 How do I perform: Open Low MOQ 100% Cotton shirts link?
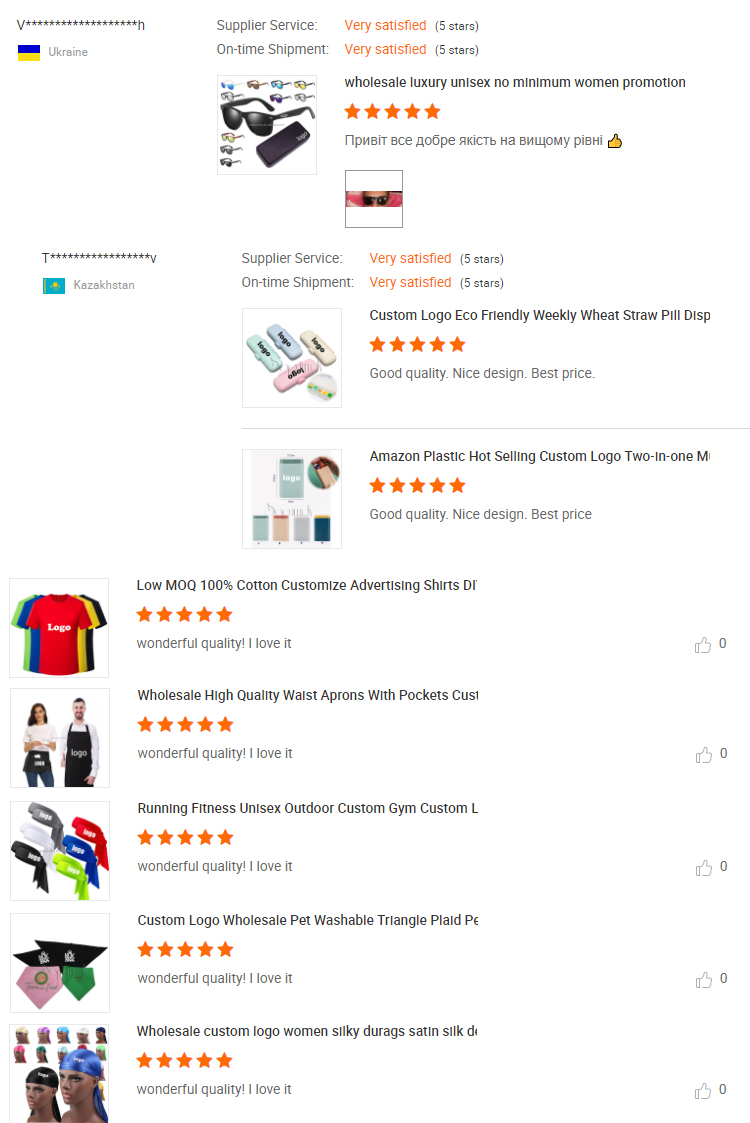pos(307,585)
